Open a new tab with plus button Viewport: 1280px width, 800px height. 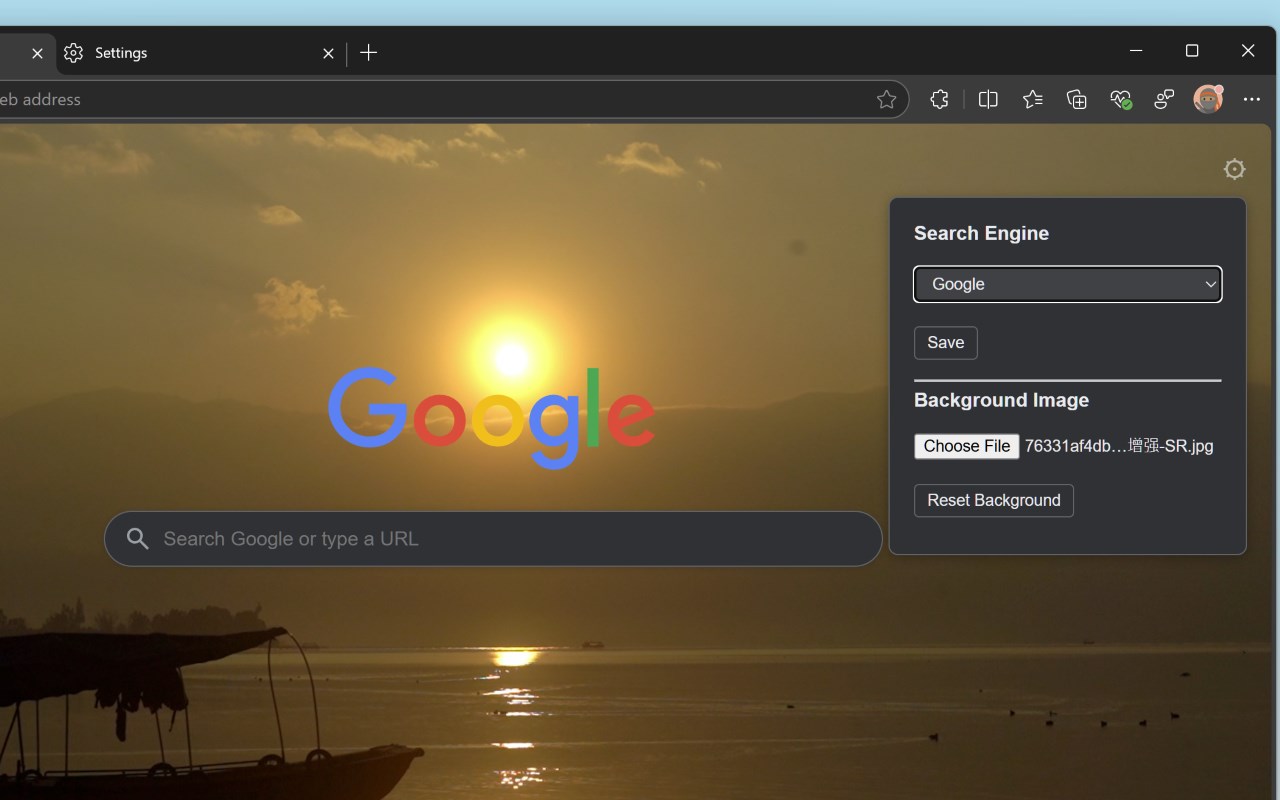point(368,53)
